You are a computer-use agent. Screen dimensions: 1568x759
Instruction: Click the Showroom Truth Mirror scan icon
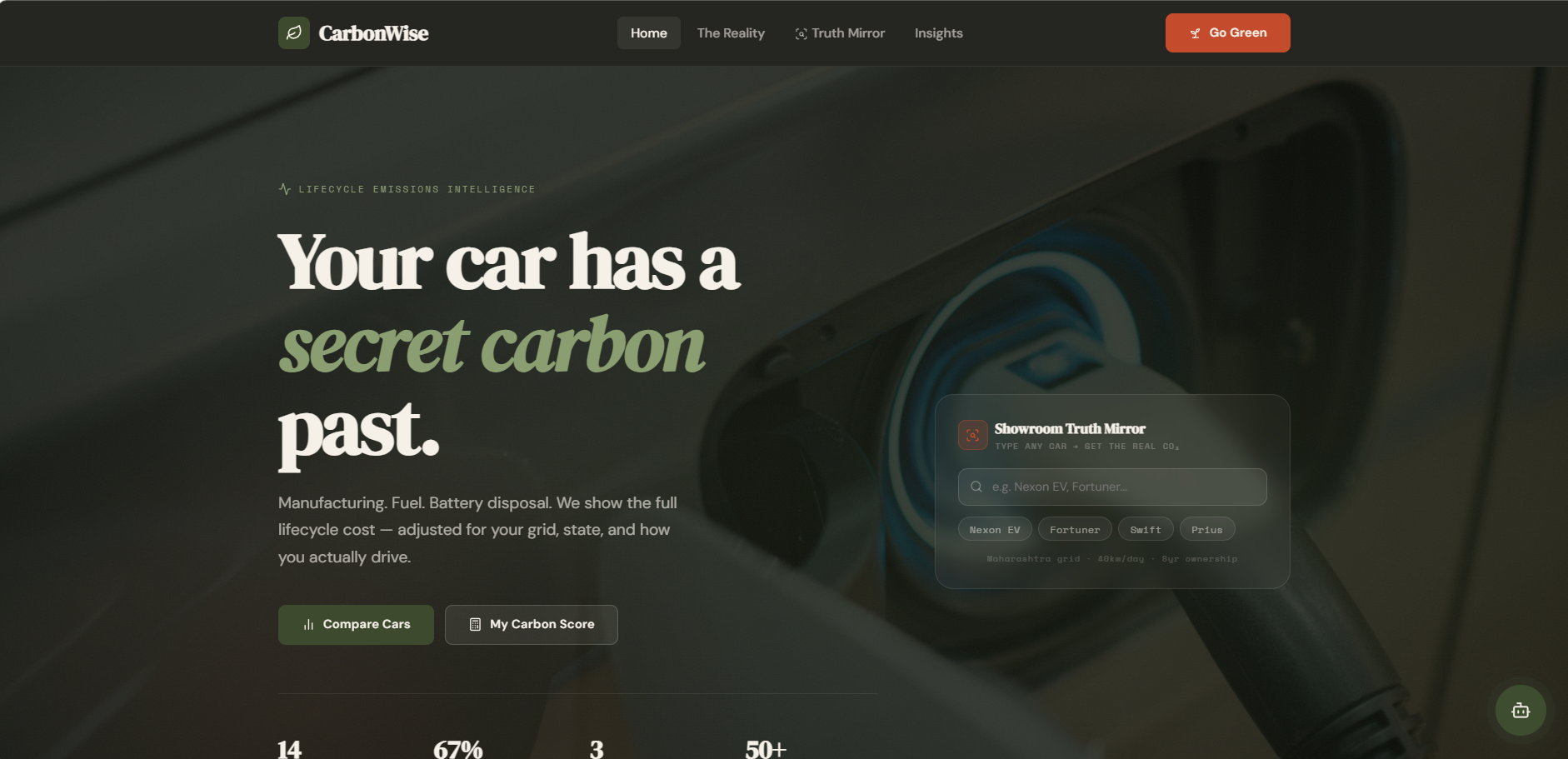coord(973,435)
